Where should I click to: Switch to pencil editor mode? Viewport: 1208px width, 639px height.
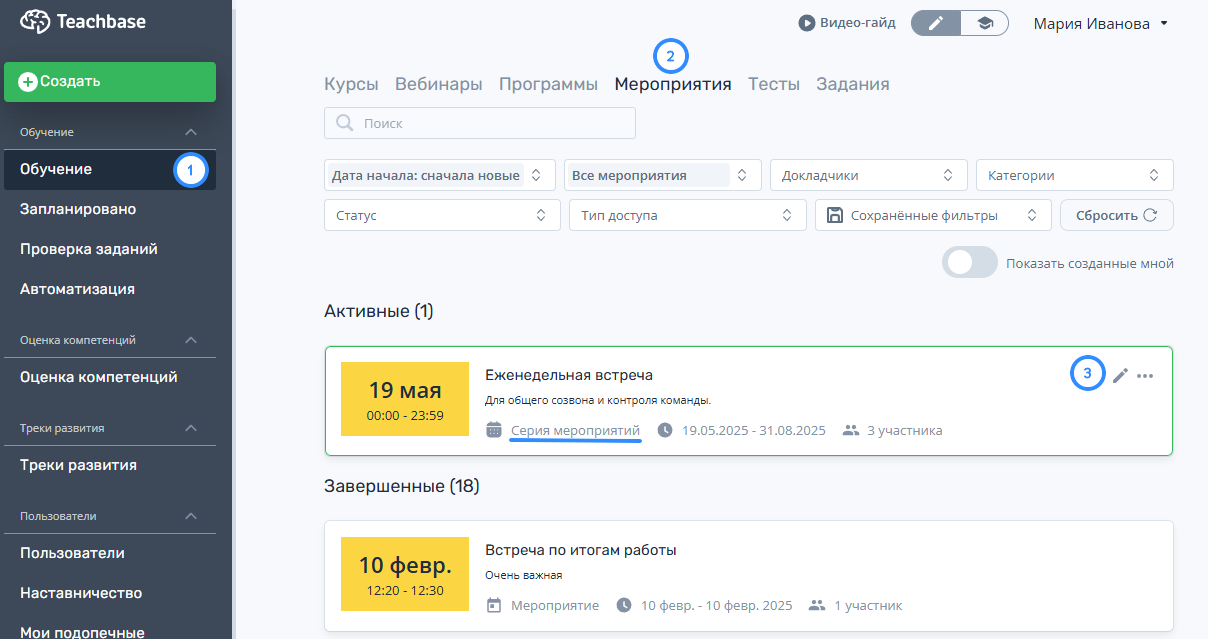point(936,23)
